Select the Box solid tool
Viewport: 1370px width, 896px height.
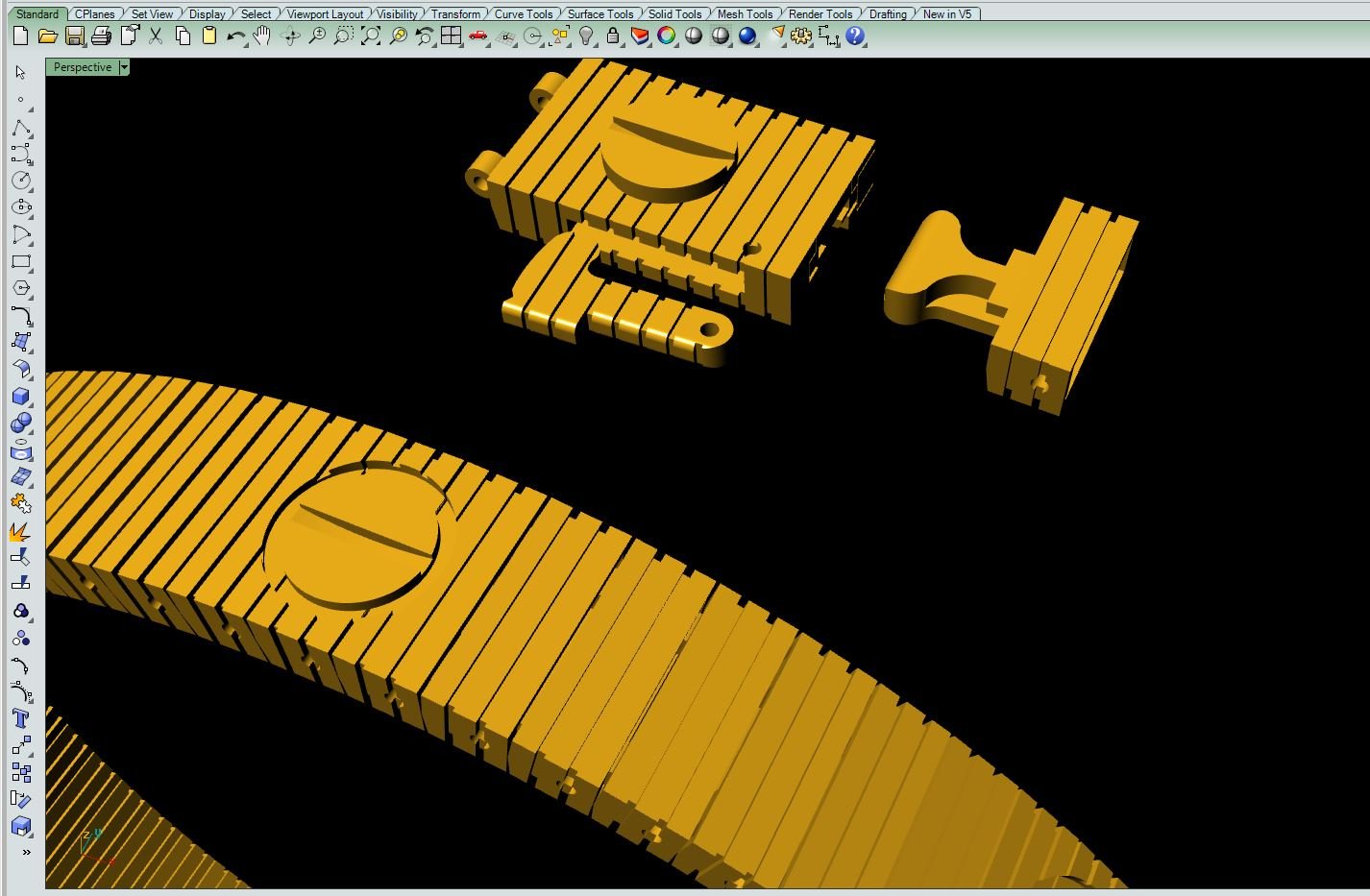click(20, 397)
